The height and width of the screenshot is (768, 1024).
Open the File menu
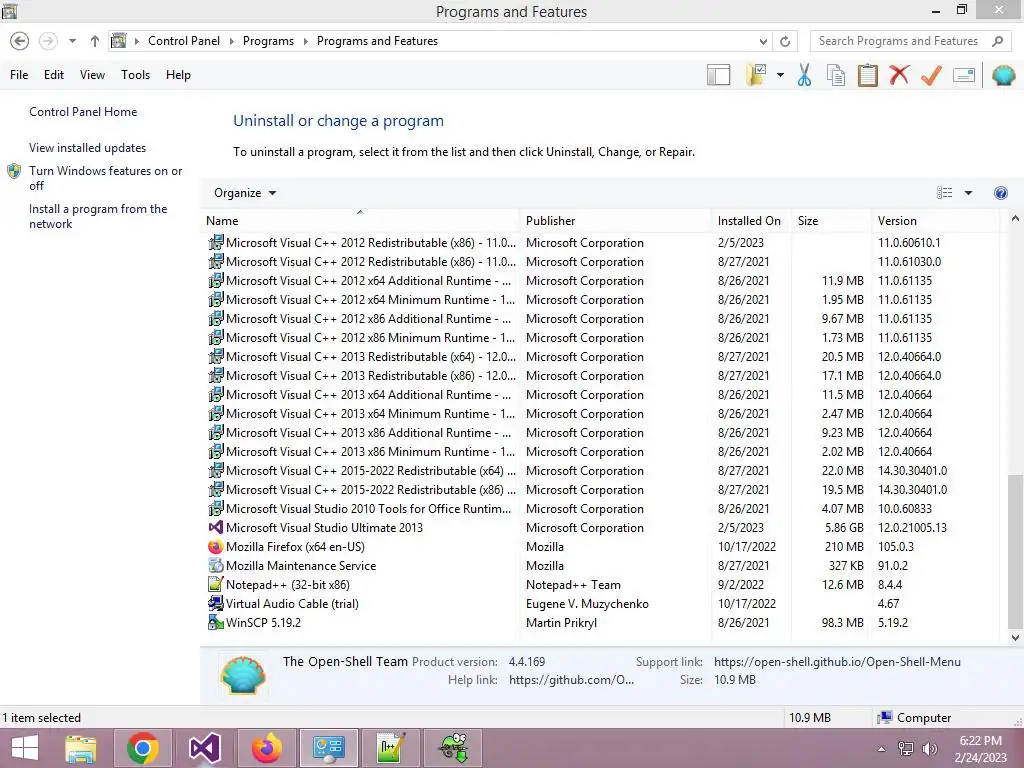pyautogui.click(x=19, y=75)
